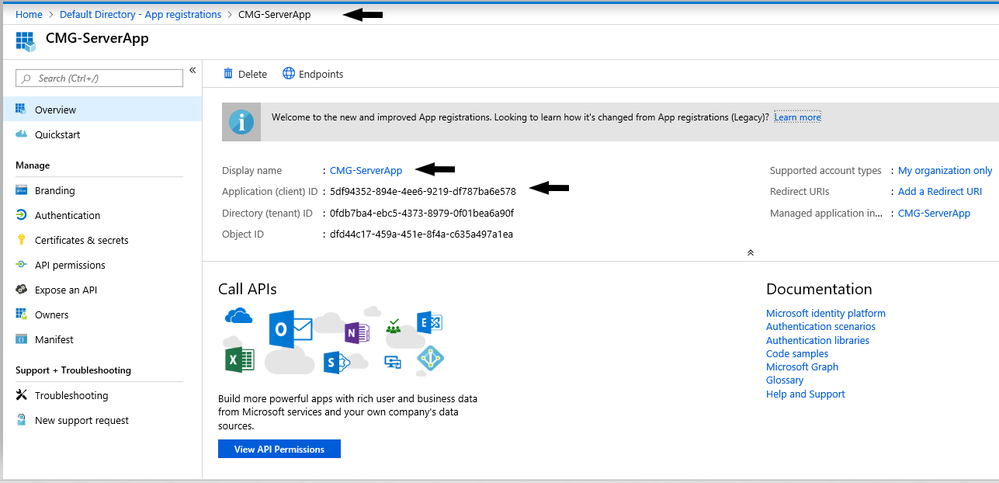Click the OneNote icon under Call APIs
The image size is (999, 483).
pos(357,332)
